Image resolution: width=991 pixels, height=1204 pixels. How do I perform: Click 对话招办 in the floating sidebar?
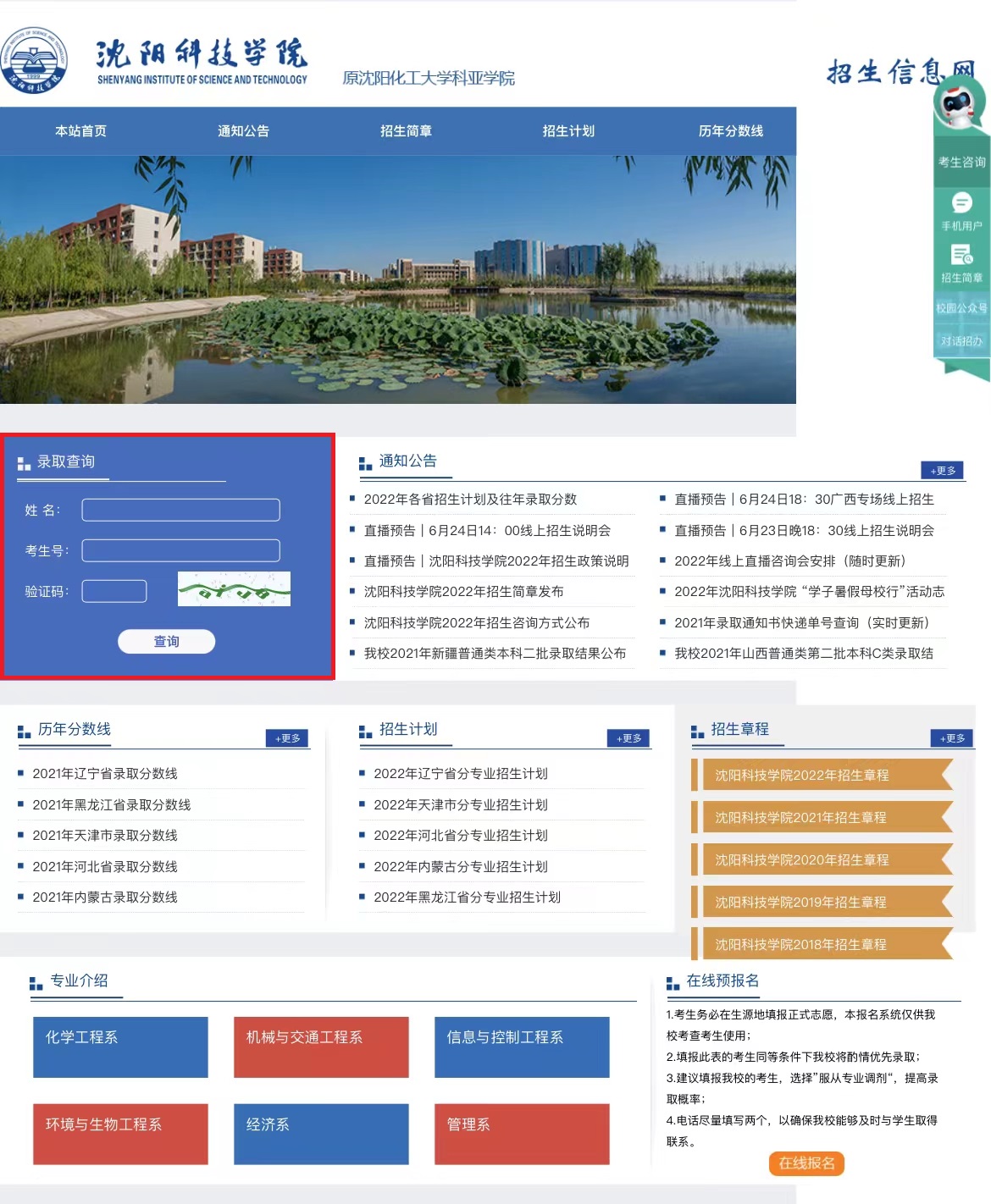[x=961, y=341]
